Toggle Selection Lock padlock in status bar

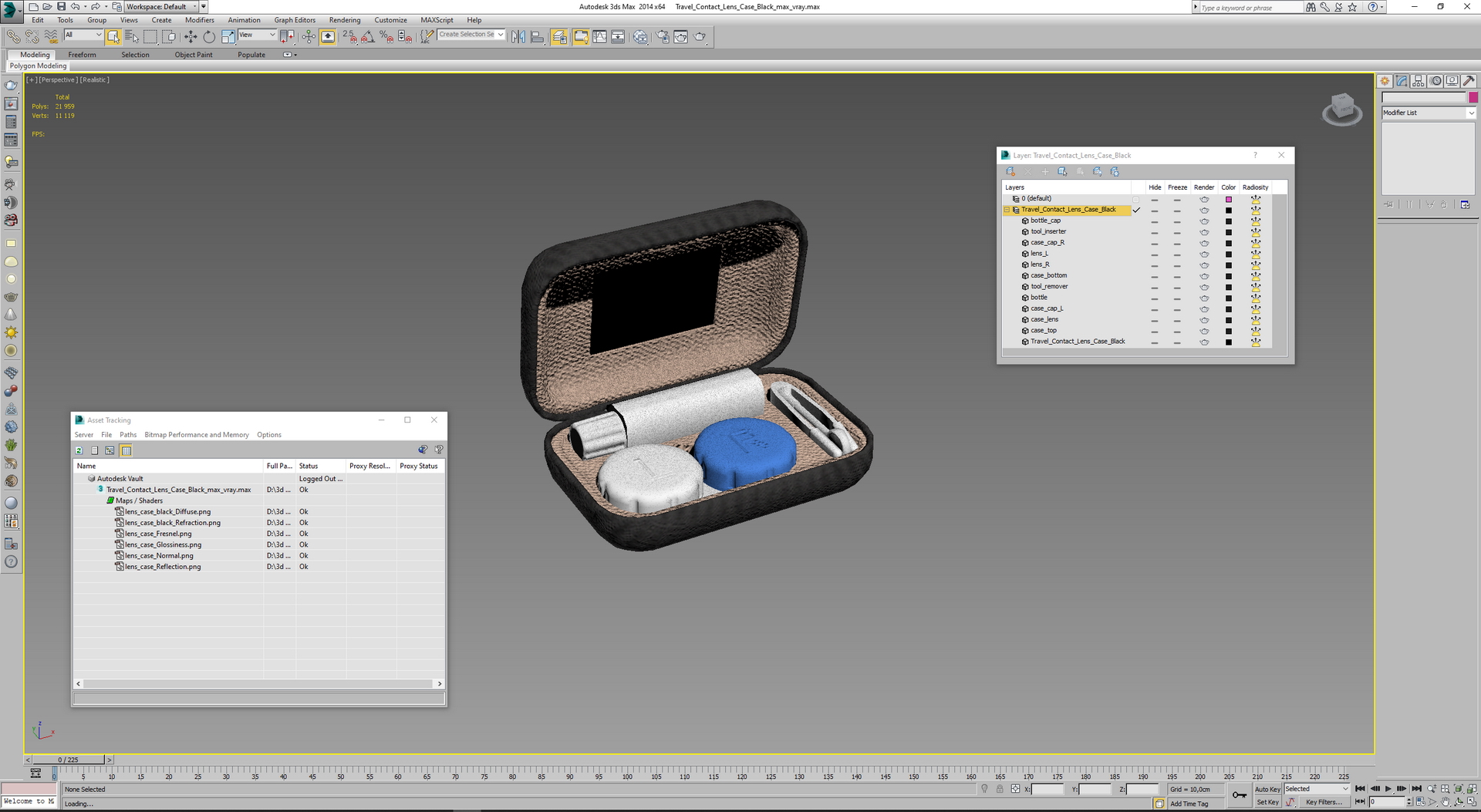[x=1000, y=789]
